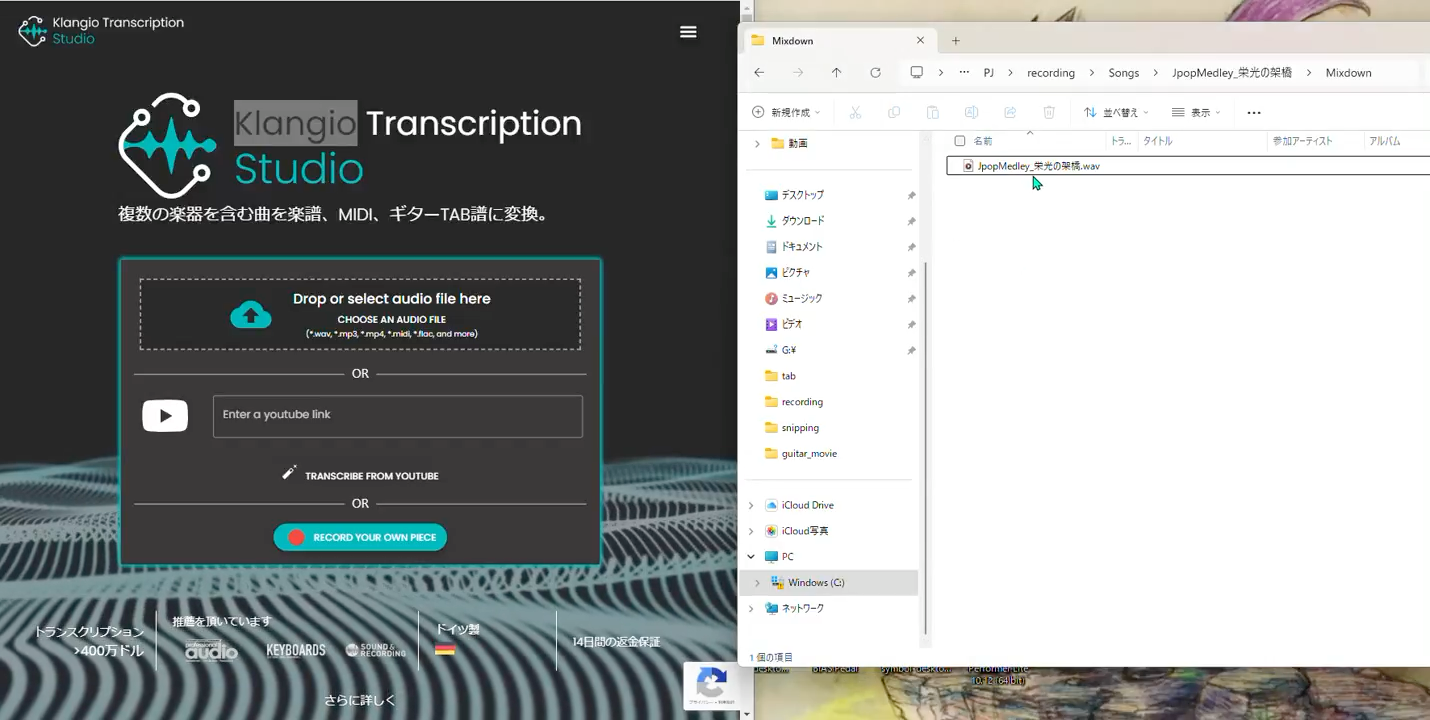Image resolution: width=1430 pixels, height=720 pixels.
Task: Click TRANSCRIBE FROM YOUTUBE
Action: [x=372, y=476]
